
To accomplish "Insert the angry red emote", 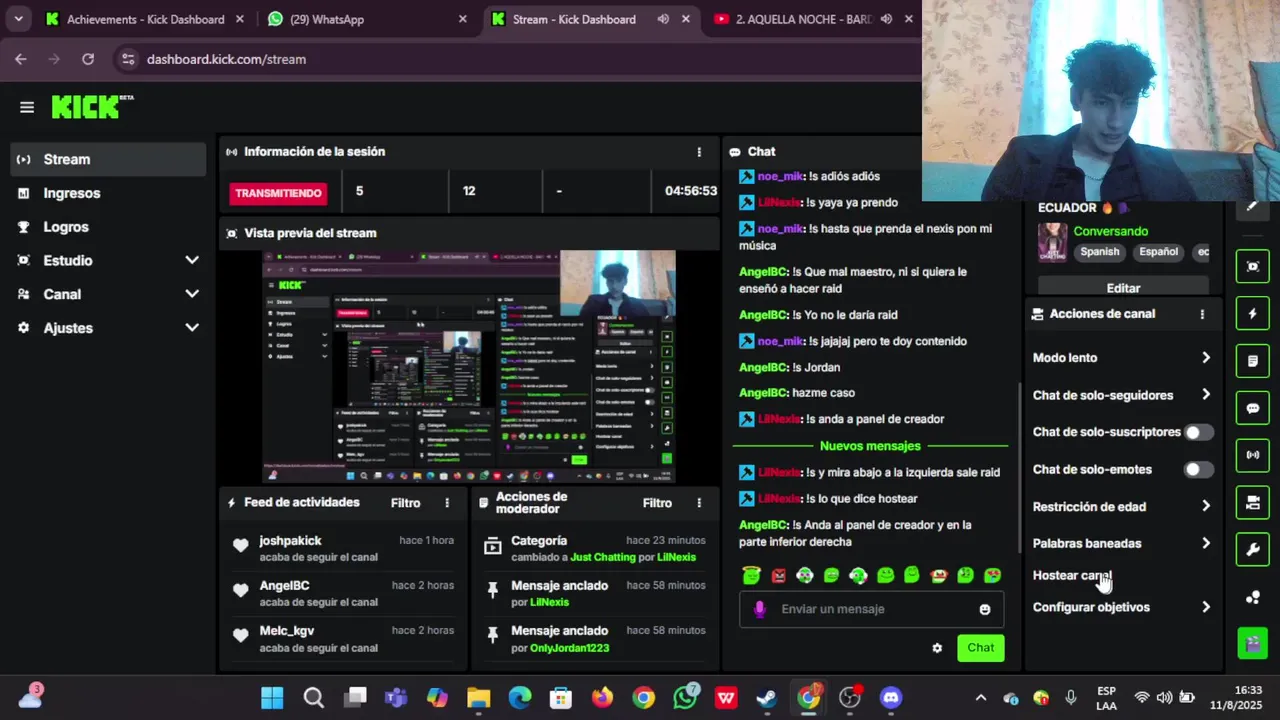I will click(779, 575).
